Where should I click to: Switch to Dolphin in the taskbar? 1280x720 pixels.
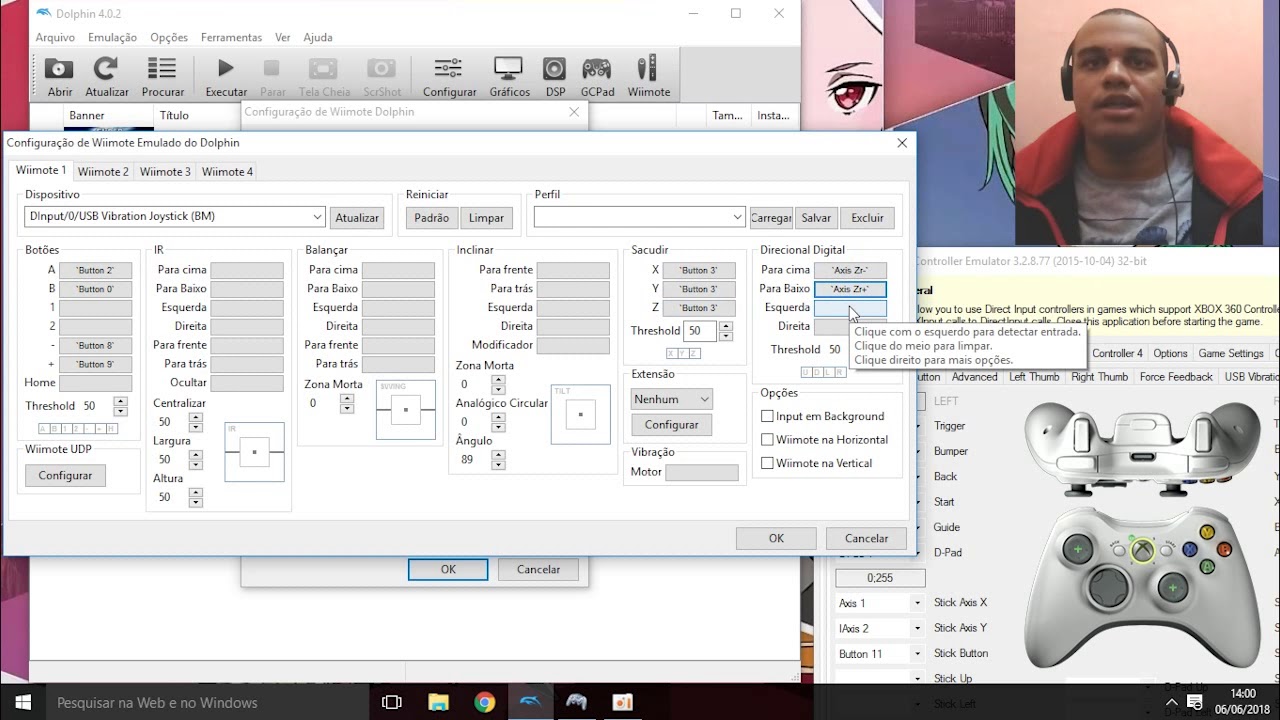[x=530, y=702]
